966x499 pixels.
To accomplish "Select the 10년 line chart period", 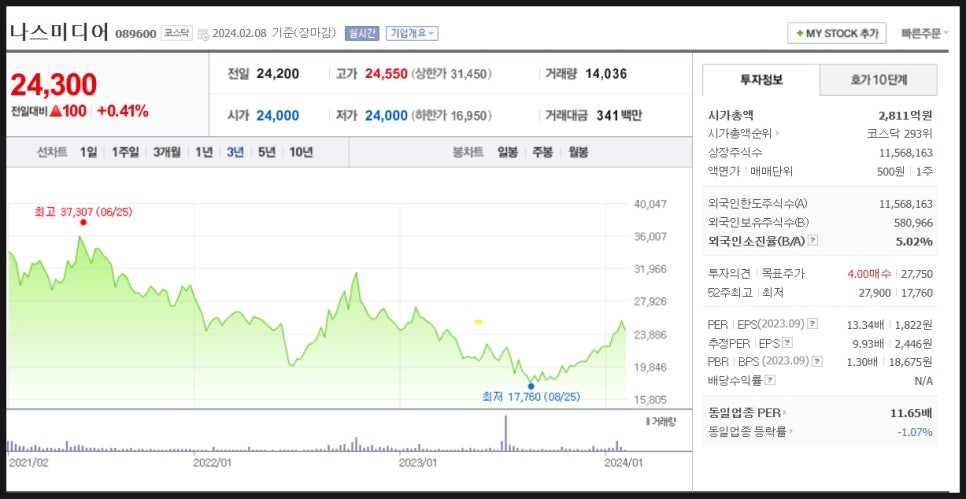I will click(301, 152).
